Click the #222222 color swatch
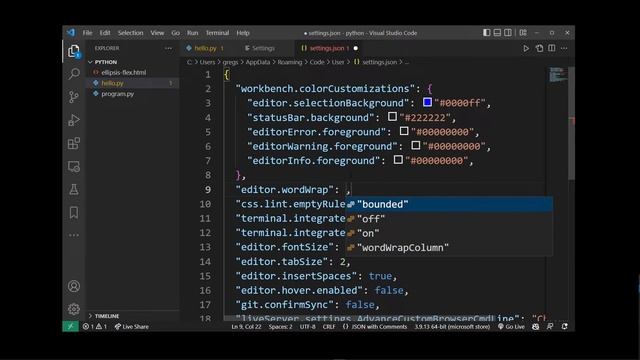 point(392,117)
